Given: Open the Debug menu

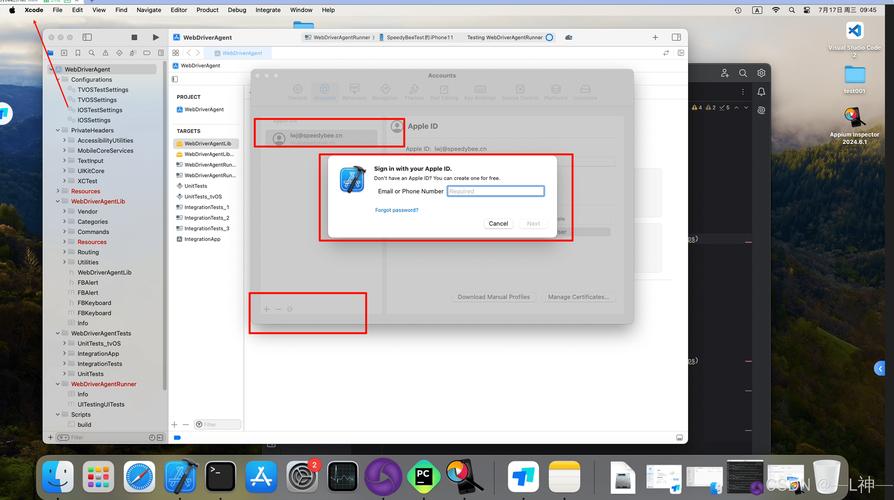Looking at the screenshot, I should [237, 10].
